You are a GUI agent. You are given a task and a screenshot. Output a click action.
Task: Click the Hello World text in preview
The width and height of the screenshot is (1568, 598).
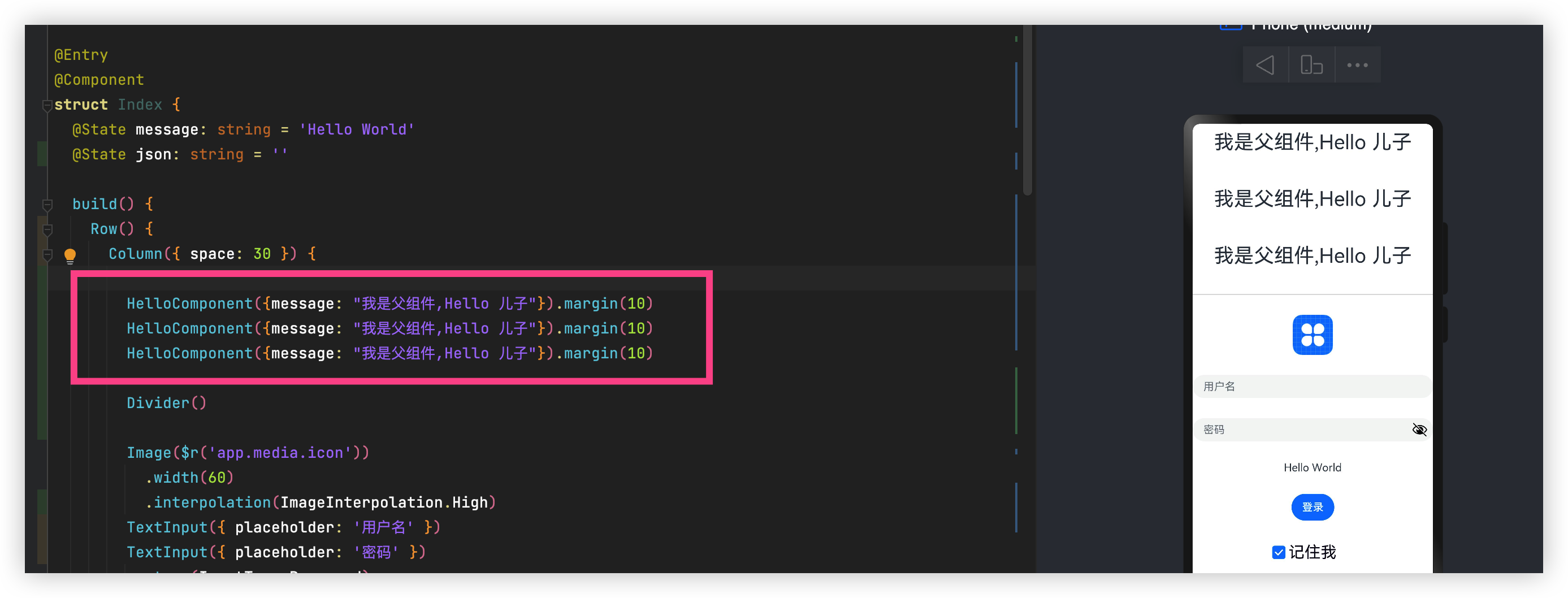(x=1312, y=467)
